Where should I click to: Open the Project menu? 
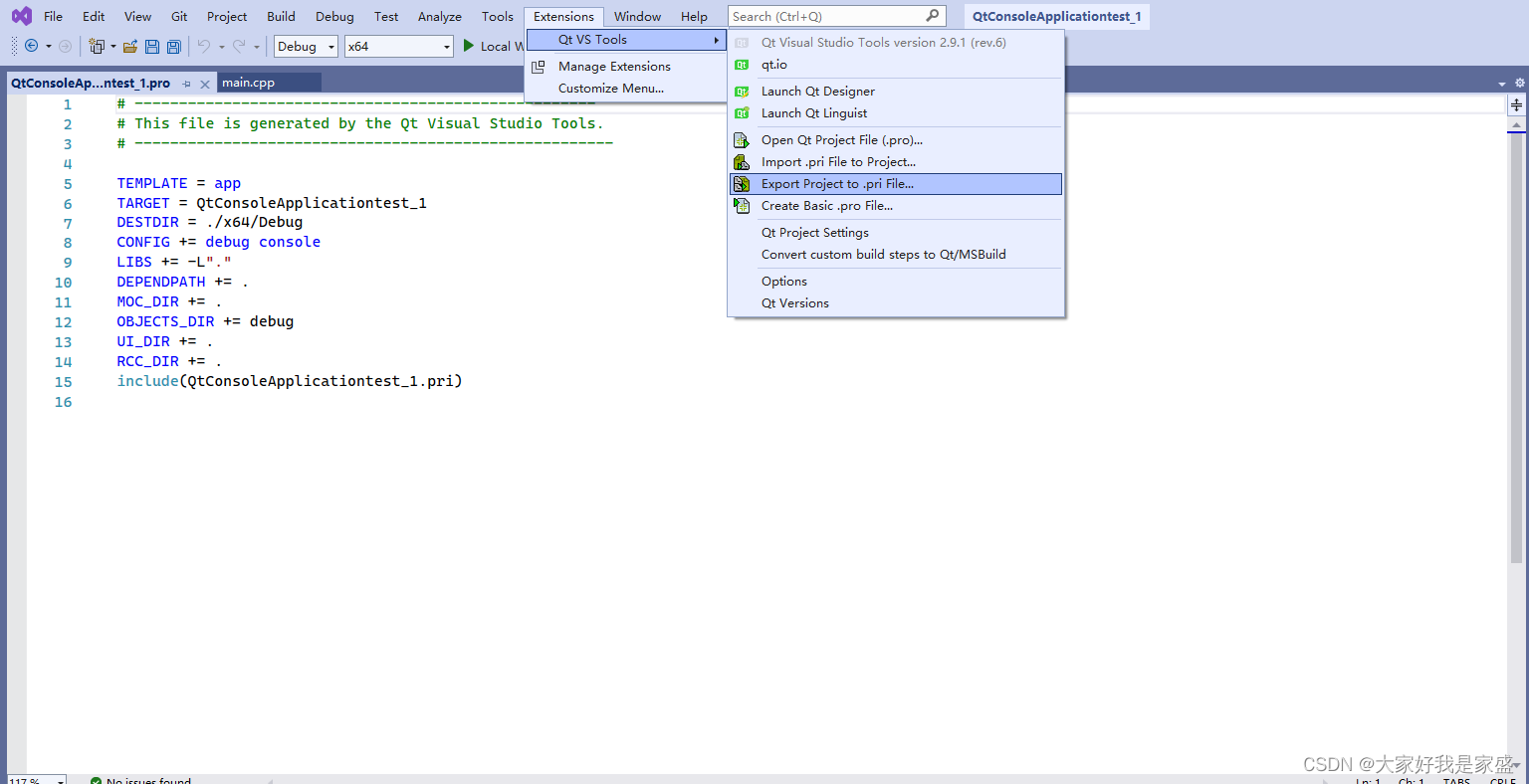[x=227, y=16]
